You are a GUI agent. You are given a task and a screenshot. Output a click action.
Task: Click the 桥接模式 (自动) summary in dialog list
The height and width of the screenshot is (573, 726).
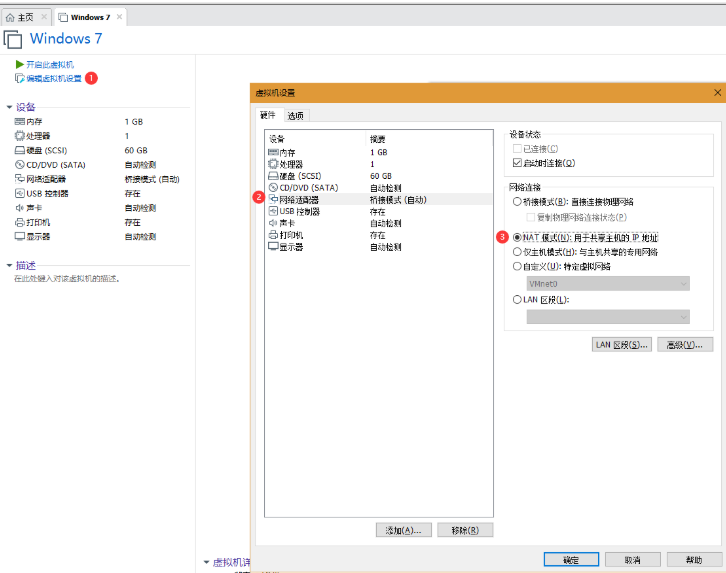[x=398, y=200]
